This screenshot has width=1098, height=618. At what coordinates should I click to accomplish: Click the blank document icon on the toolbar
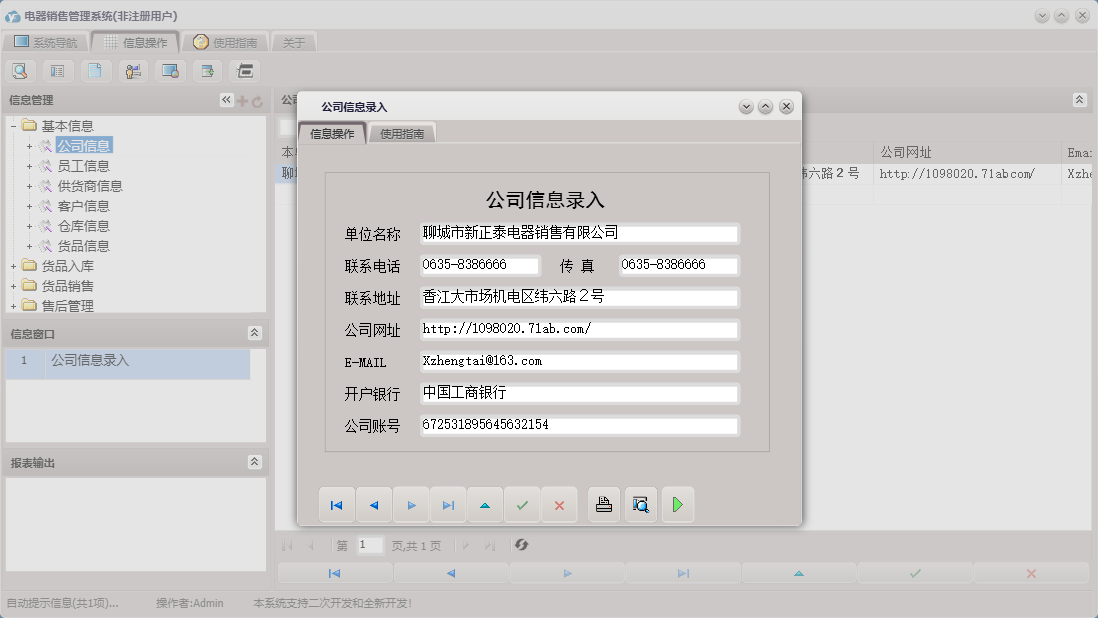click(x=95, y=71)
